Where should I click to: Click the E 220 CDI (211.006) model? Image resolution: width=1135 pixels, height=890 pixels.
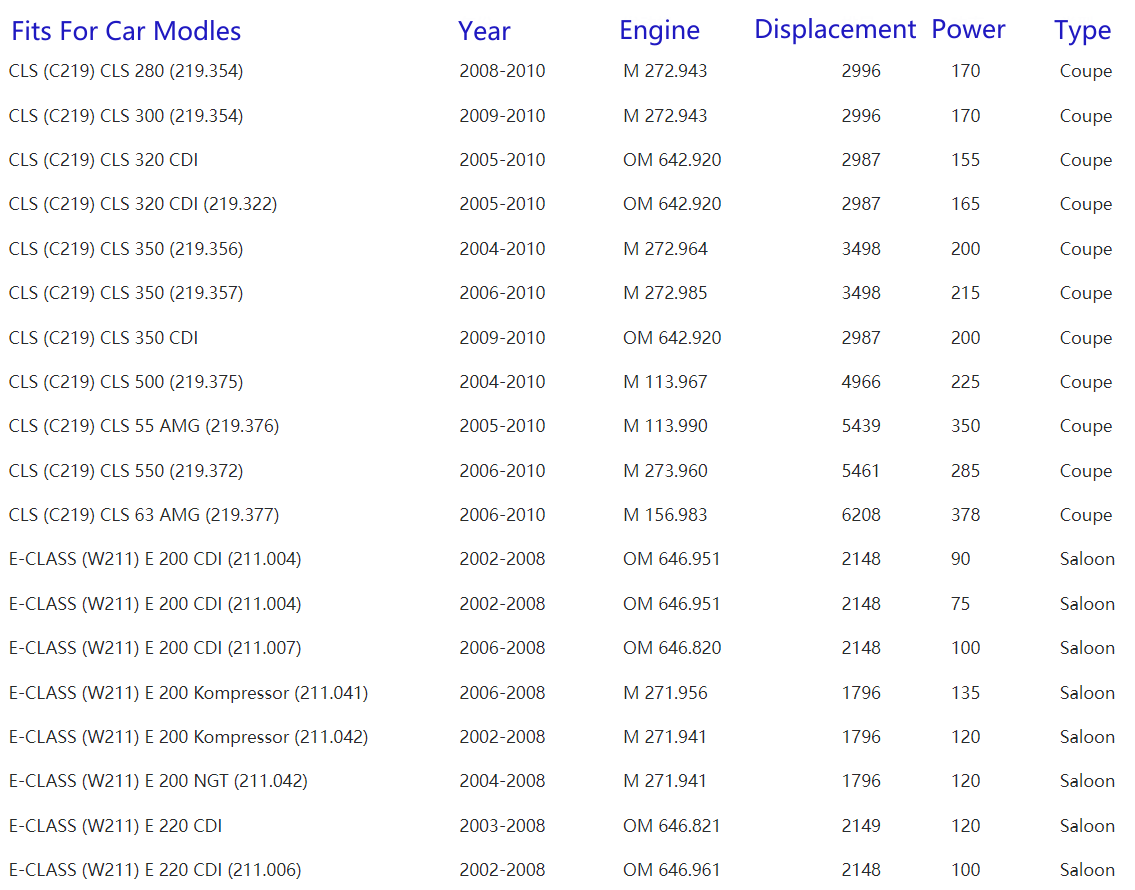click(155, 870)
